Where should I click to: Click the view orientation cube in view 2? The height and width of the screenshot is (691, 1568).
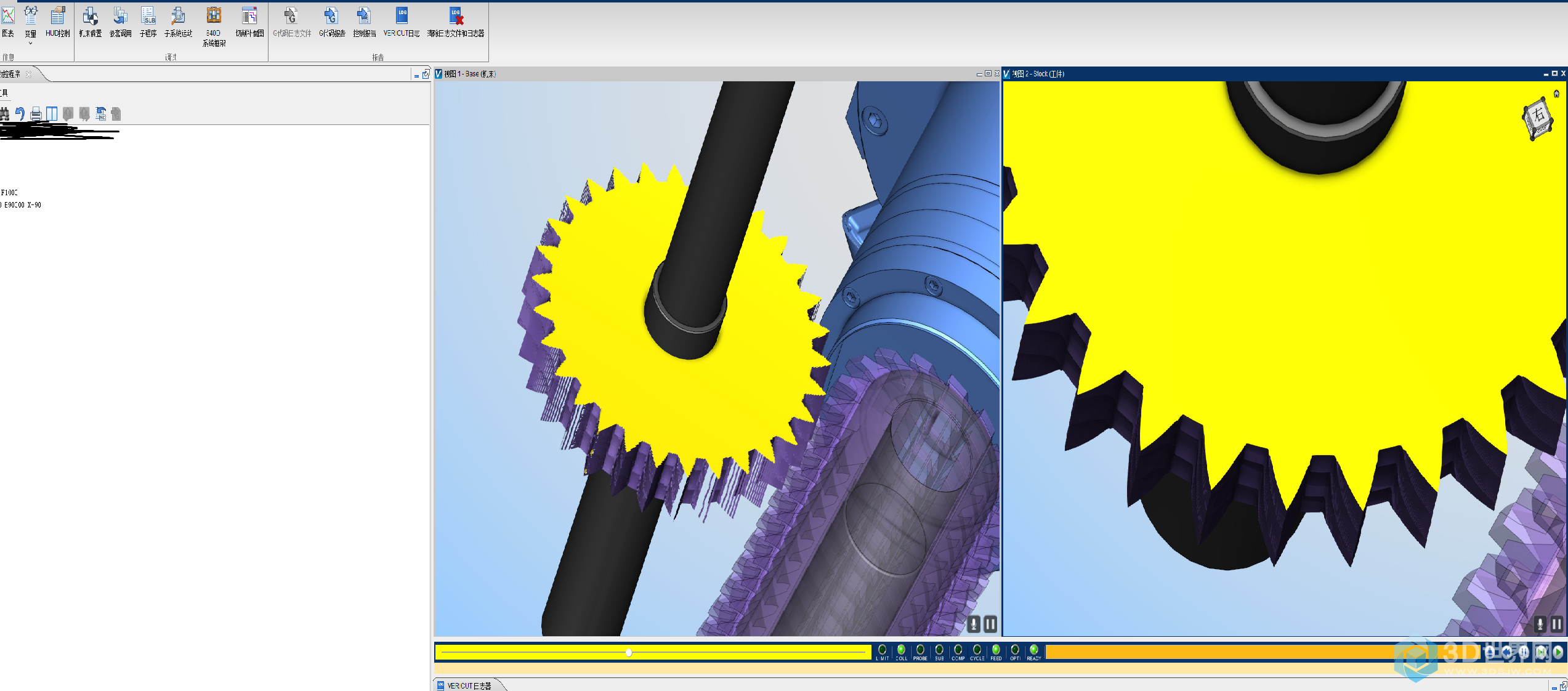1538,118
